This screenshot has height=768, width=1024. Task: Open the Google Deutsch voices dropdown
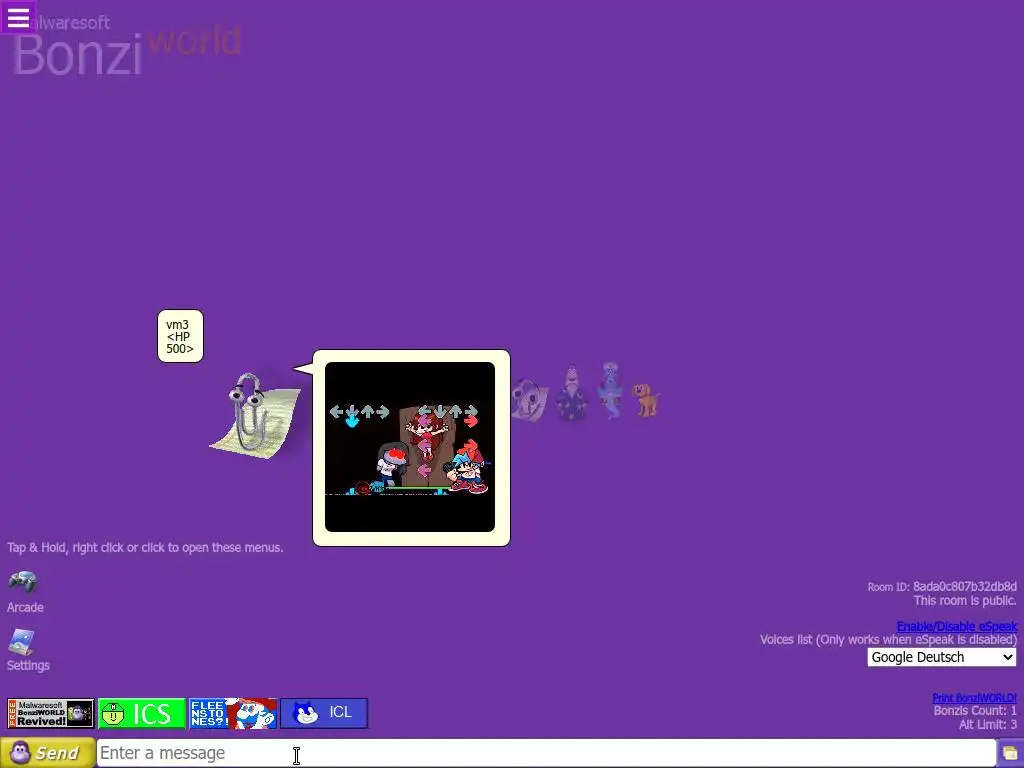pos(942,657)
